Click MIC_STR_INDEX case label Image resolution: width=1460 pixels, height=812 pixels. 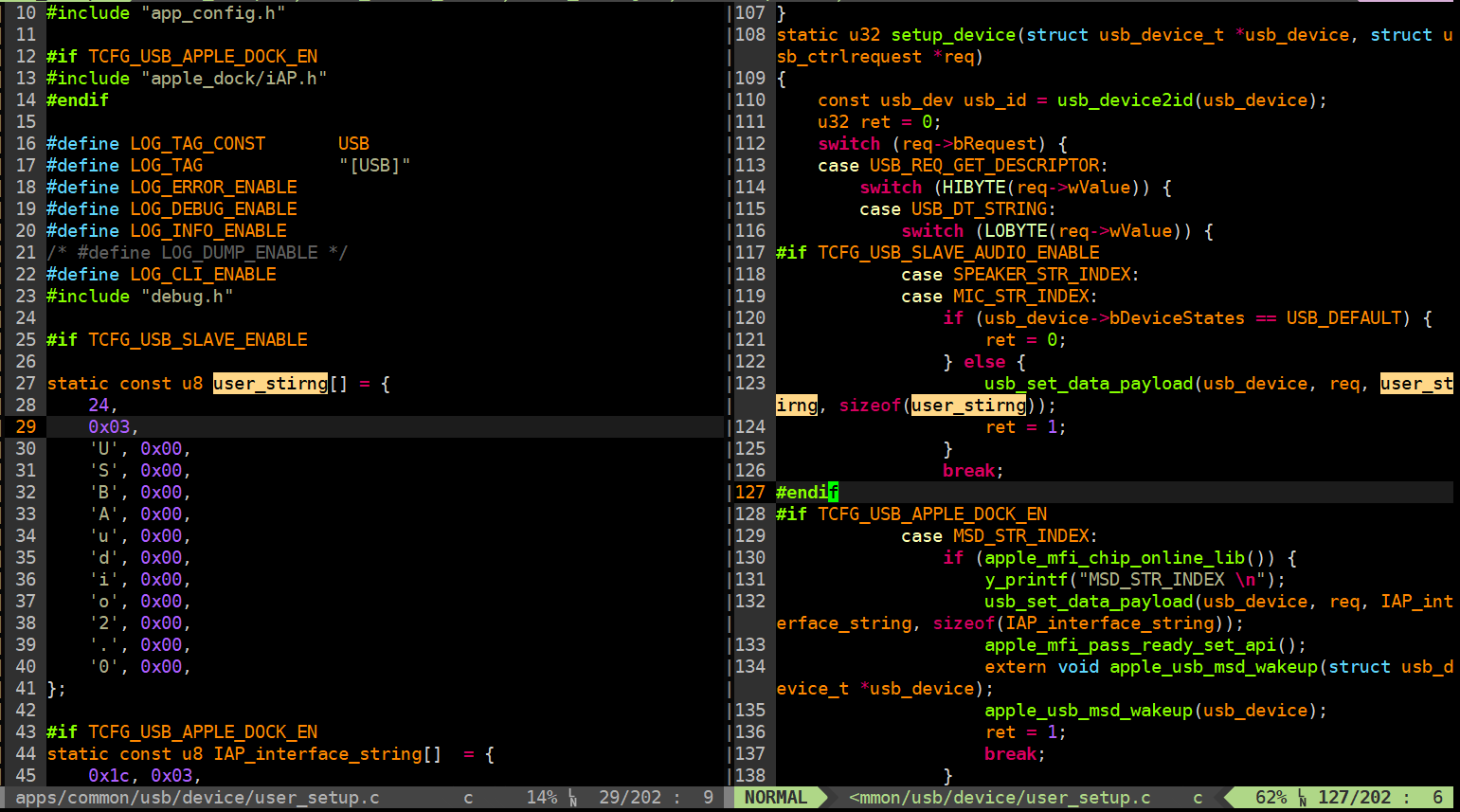(1020, 297)
